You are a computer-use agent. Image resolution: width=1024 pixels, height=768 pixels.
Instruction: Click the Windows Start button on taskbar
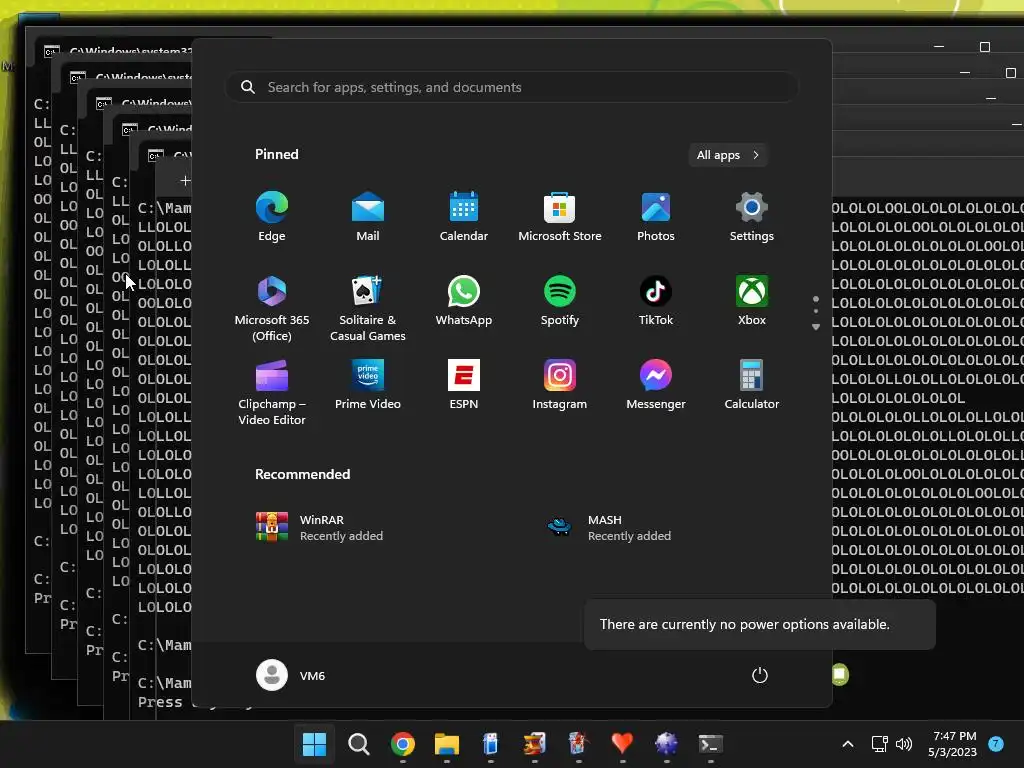point(314,744)
